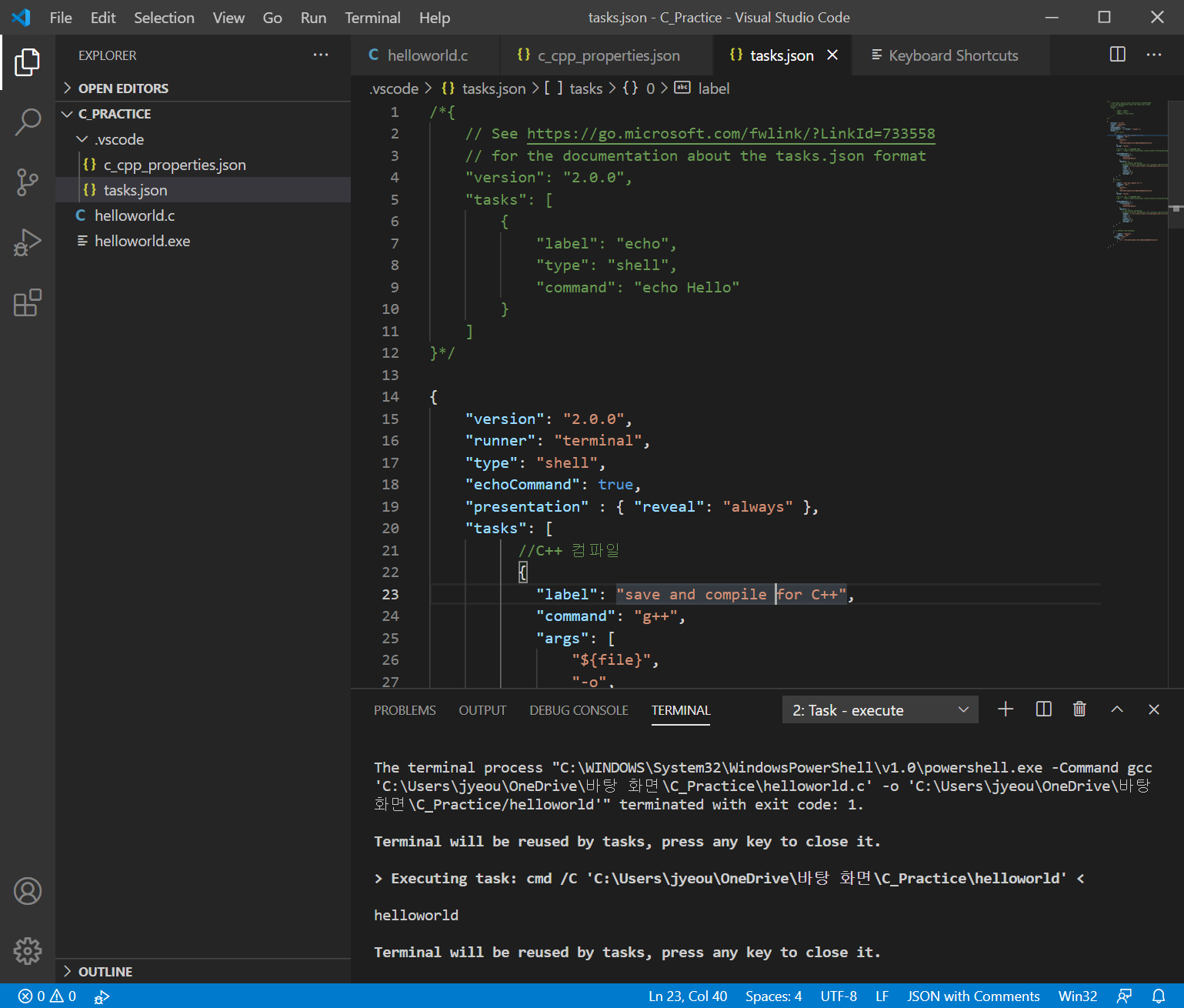Select the TERMINAL panel tab

coord(681,710)
